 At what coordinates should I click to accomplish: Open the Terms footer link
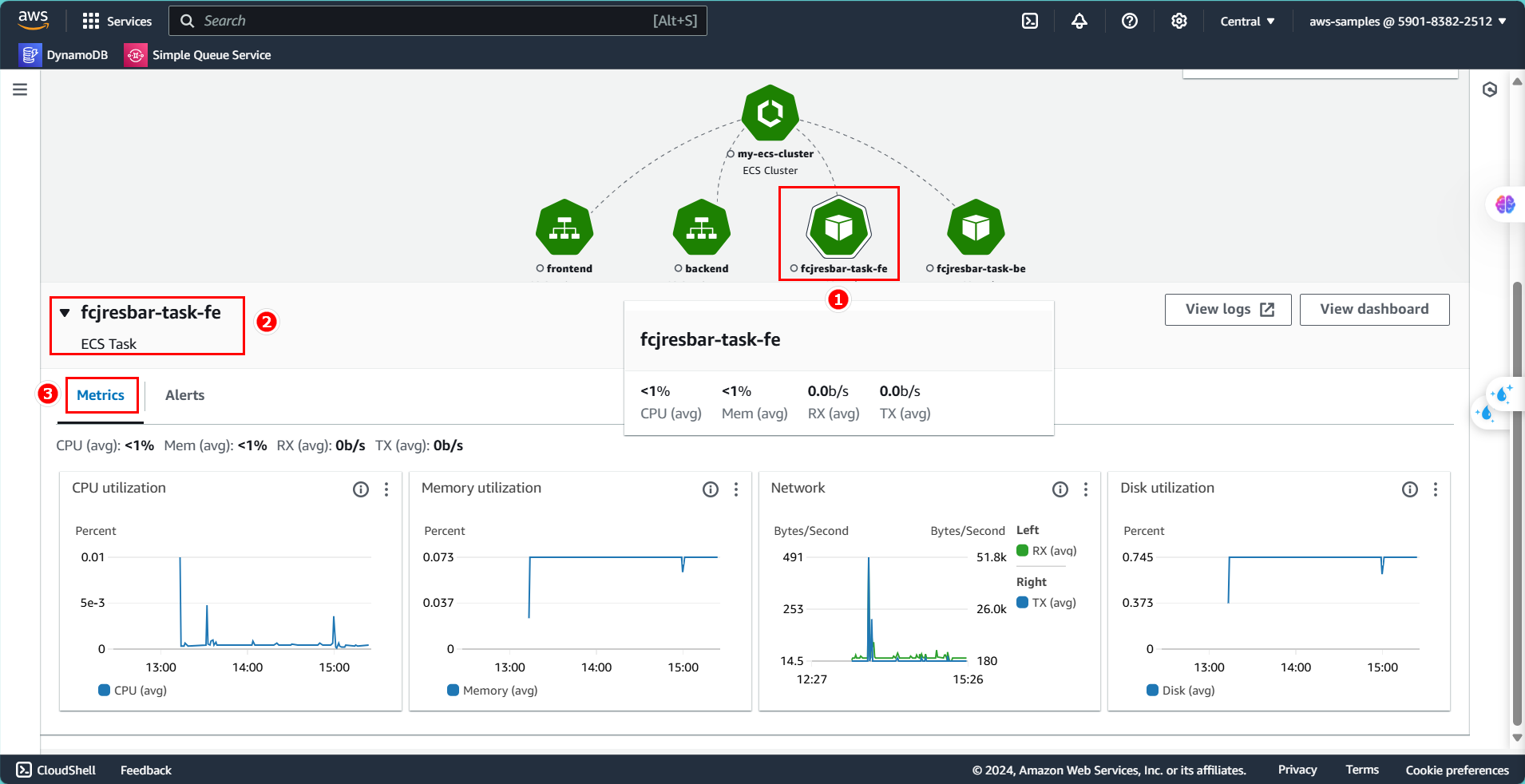coord(1362,770)
